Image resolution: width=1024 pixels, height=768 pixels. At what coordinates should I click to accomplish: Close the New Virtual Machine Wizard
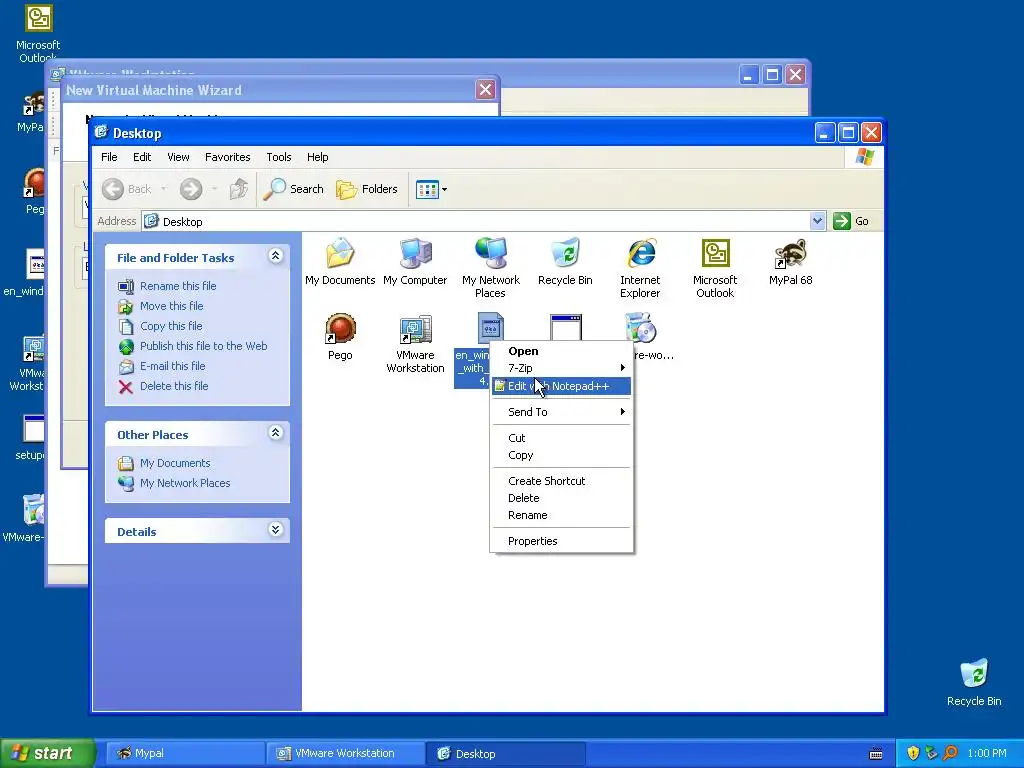click(485, 89)
